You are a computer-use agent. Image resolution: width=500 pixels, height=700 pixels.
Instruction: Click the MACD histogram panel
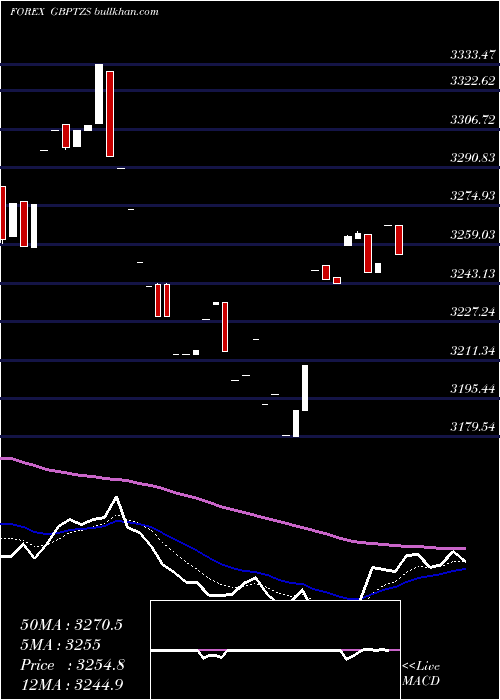pos(275,650)
